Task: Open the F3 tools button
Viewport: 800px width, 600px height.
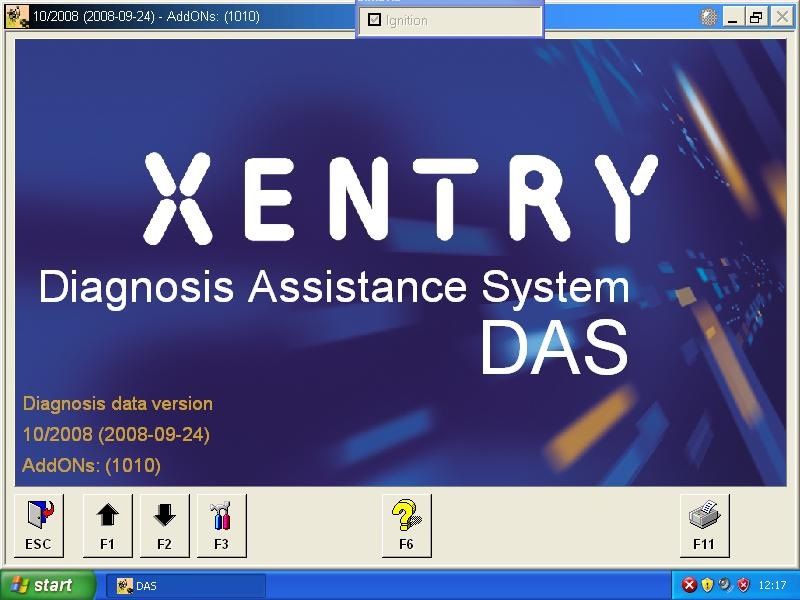Action: click(x=221, y=526)
